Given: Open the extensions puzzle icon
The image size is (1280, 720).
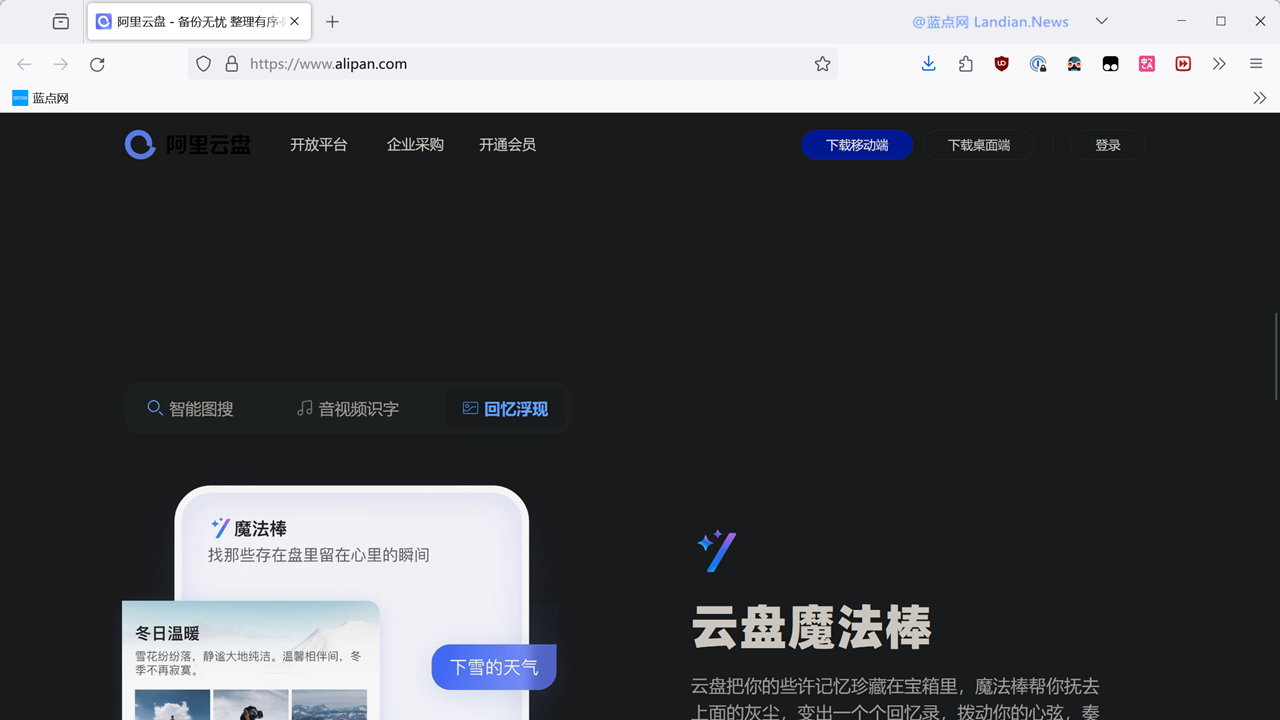Looking at the screenshot, I should tap(966, 64).
